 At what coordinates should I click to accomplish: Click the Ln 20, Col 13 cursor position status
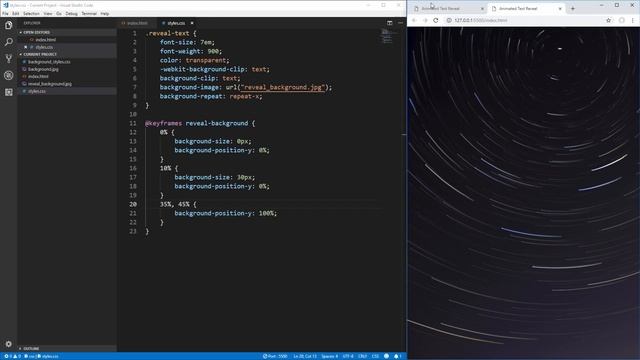pos(305,356)
